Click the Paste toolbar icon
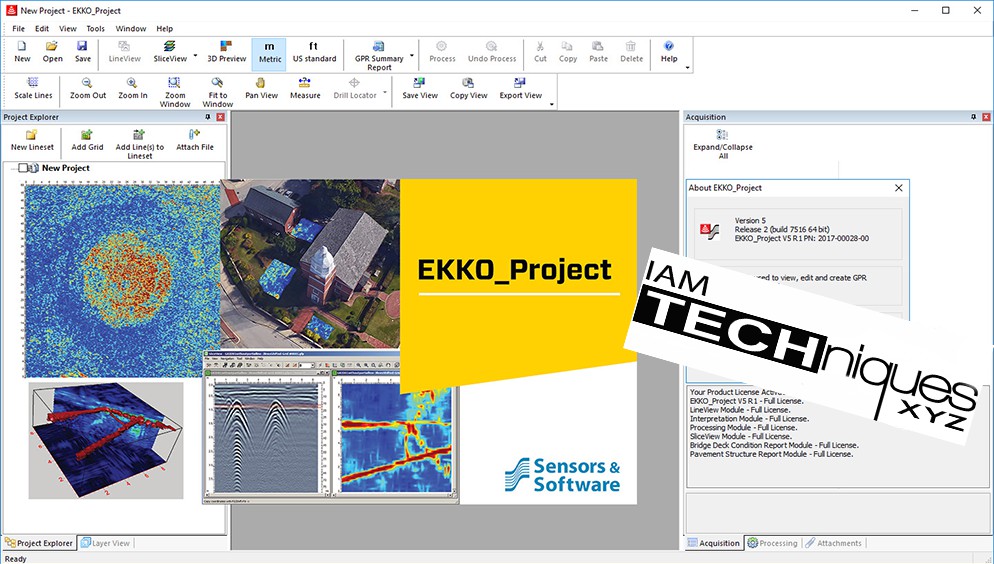994x564 pixels. coord(598,52)
